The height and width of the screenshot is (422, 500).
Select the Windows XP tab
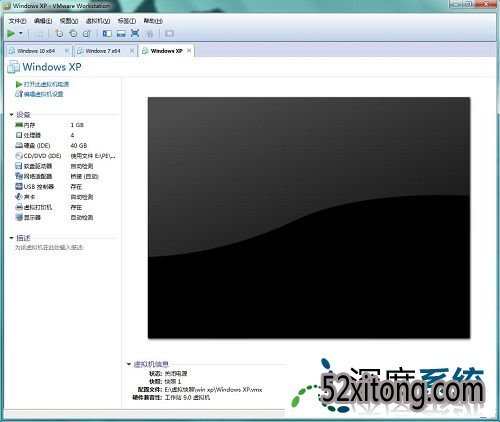click(x=166, y=51)
